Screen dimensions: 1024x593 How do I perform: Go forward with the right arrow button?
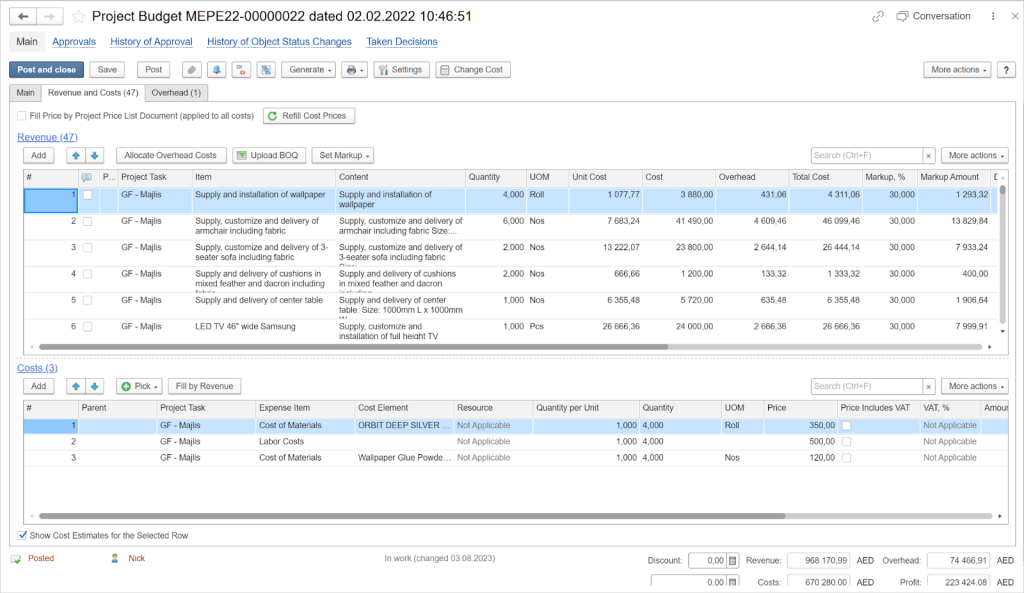point(50,16)
